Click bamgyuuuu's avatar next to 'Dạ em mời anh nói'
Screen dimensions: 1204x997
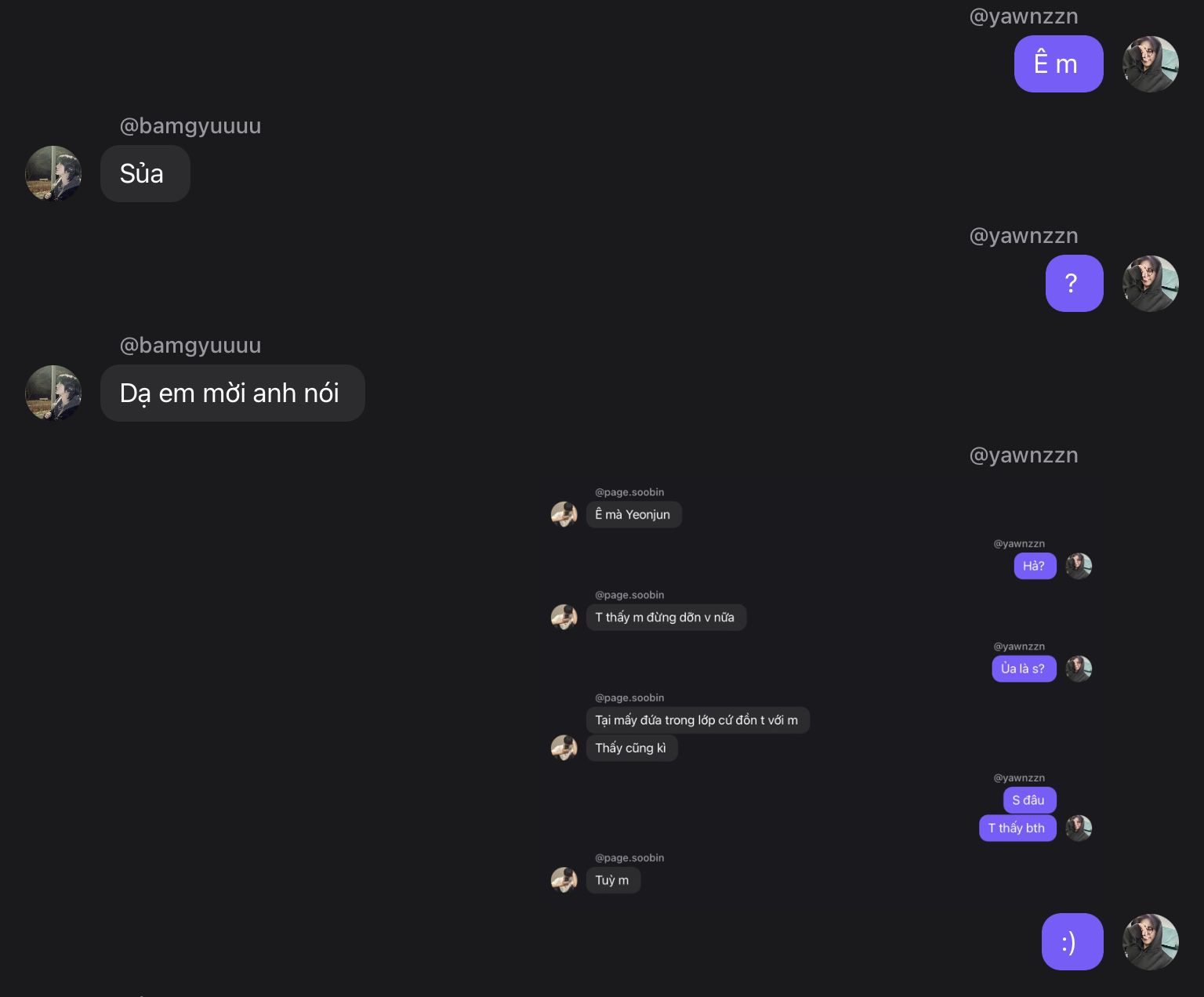coord(54,393)
